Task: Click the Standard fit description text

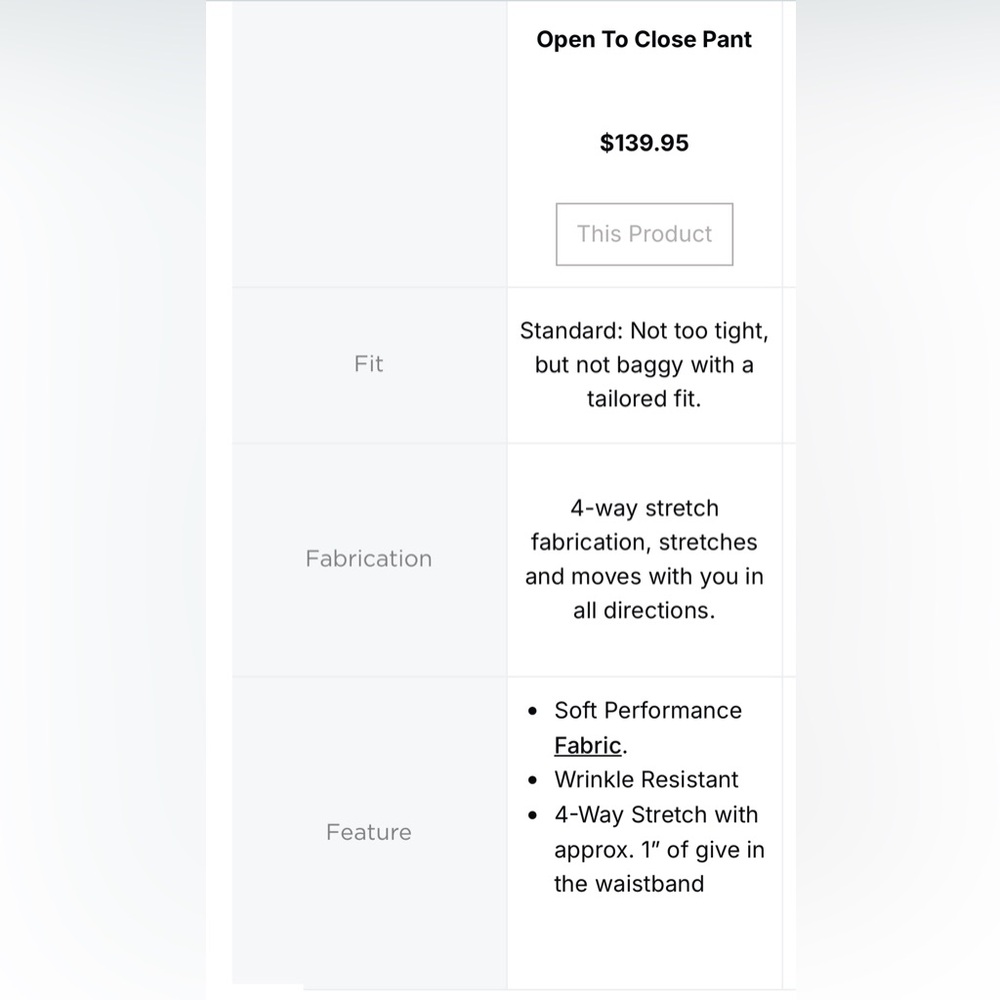Action: pos(644,365)
